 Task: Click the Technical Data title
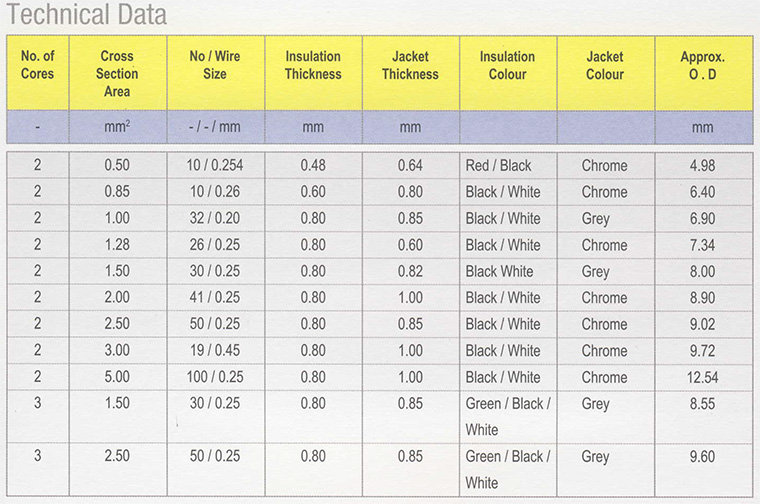click(87, 15)
